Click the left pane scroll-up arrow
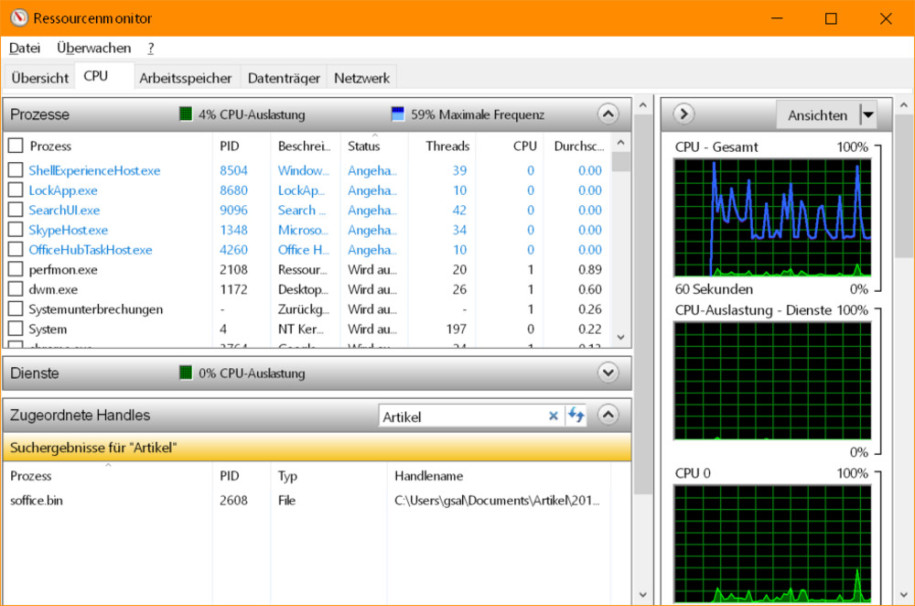 642,106
